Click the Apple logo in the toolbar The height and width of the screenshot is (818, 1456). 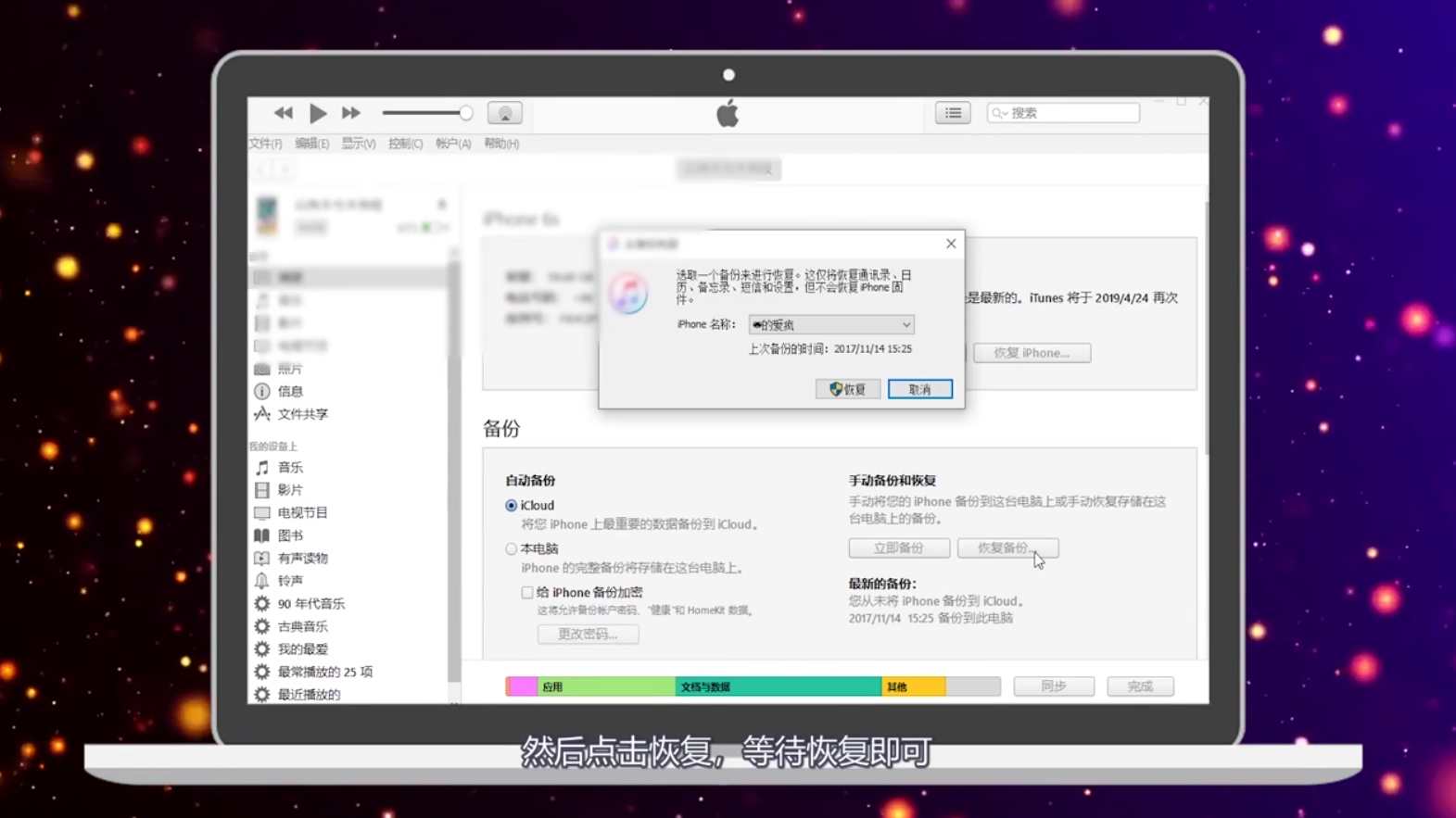tap(728, 113)
